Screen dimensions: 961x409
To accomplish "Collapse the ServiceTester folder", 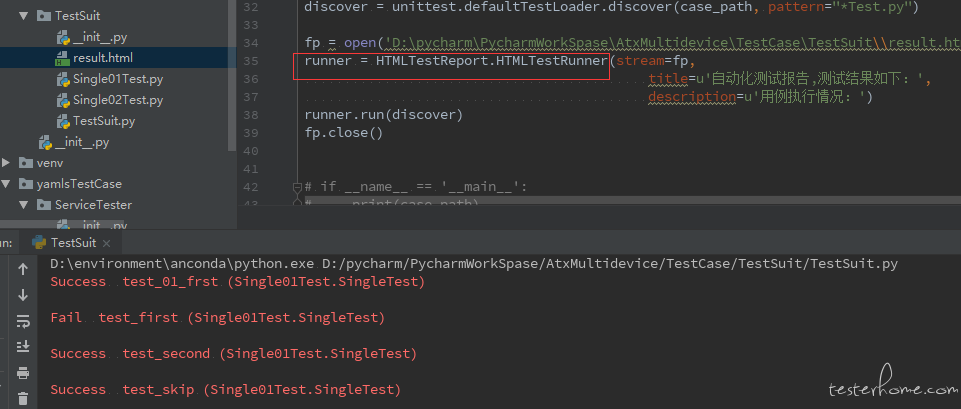I will (x=24, y=205).
